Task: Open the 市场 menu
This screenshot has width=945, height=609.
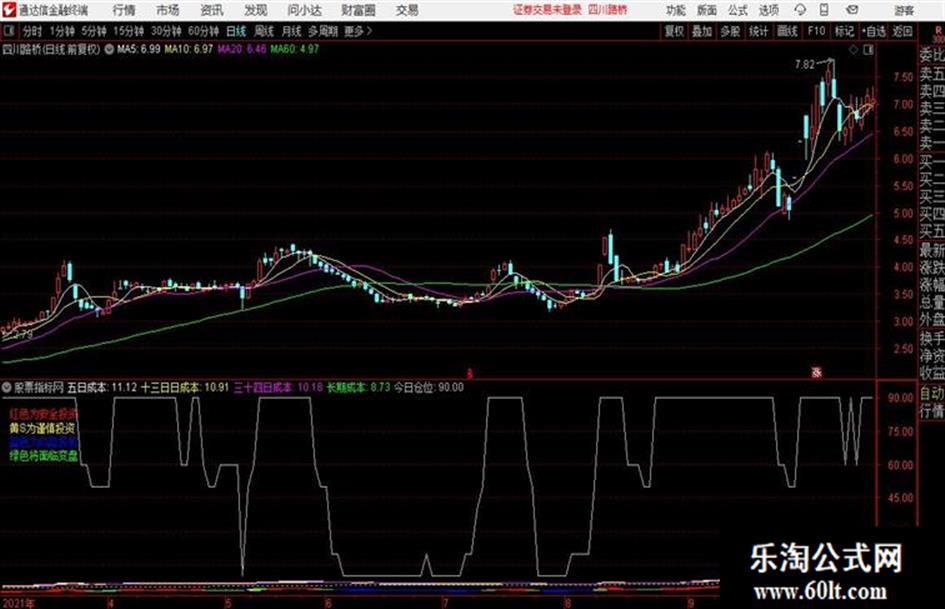Action: click(168, 10)
